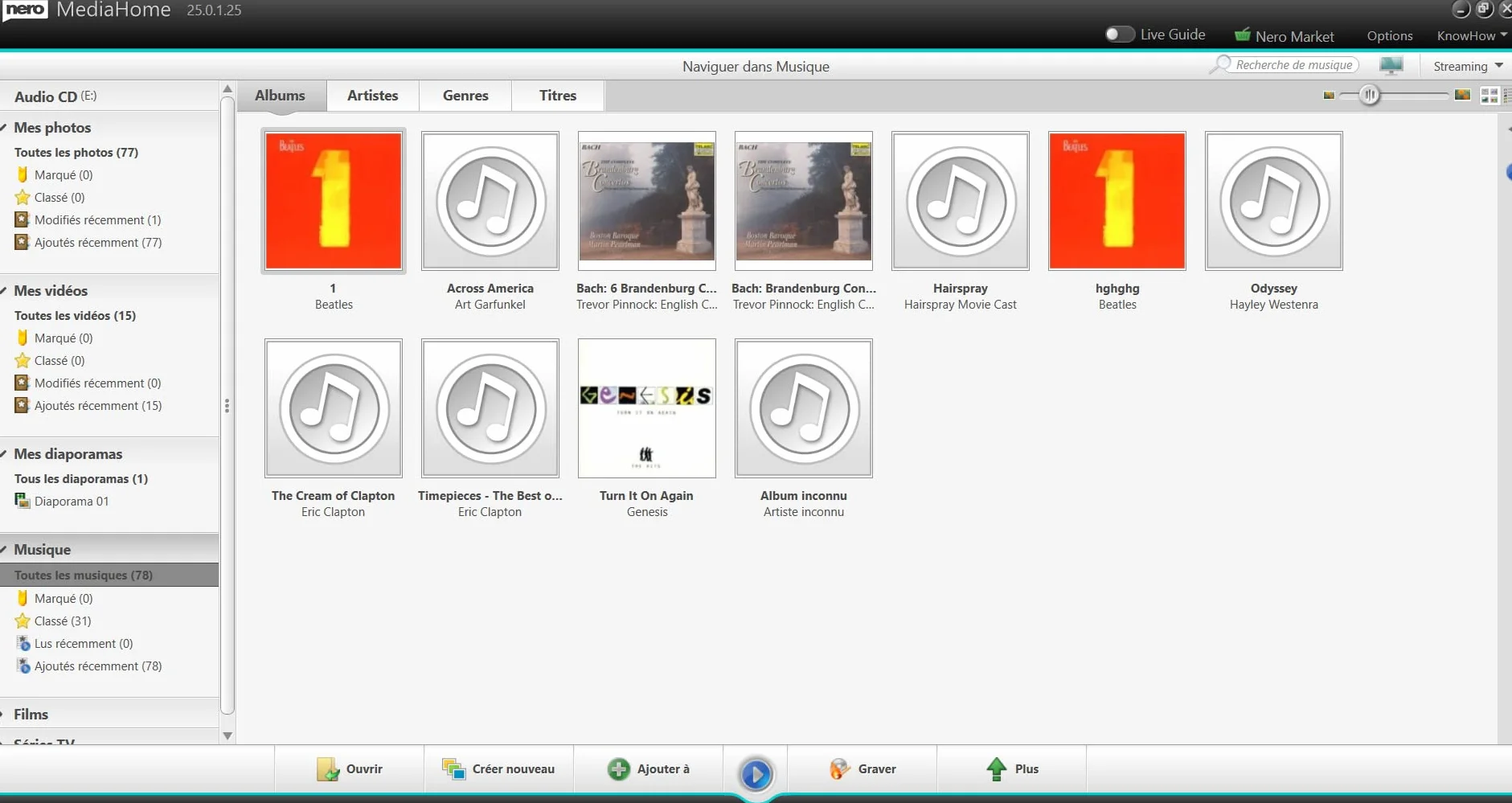Image resolution: width=1512 pixels, height=803 pixels.
Task: Collapse the Mes vidéos section
Action: tap(5, 291)
